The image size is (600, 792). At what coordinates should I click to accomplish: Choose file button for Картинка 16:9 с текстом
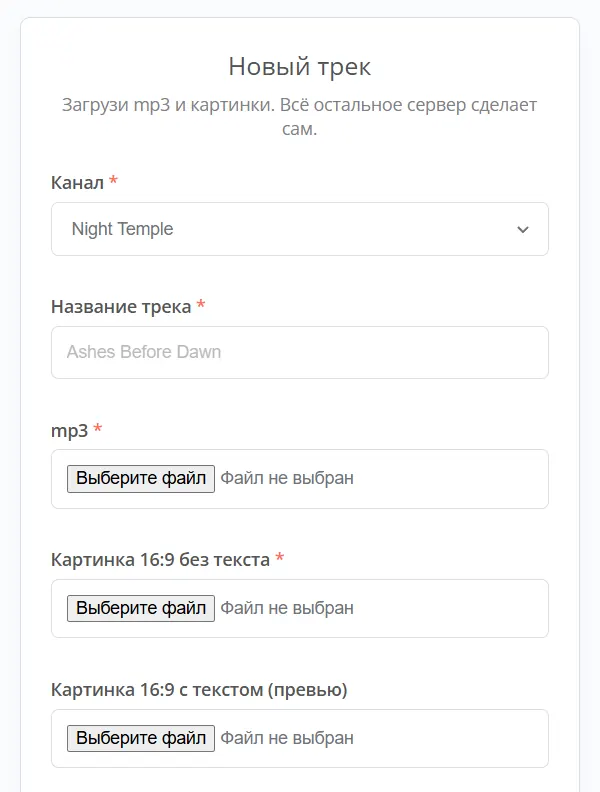click(x=141, y=738)
